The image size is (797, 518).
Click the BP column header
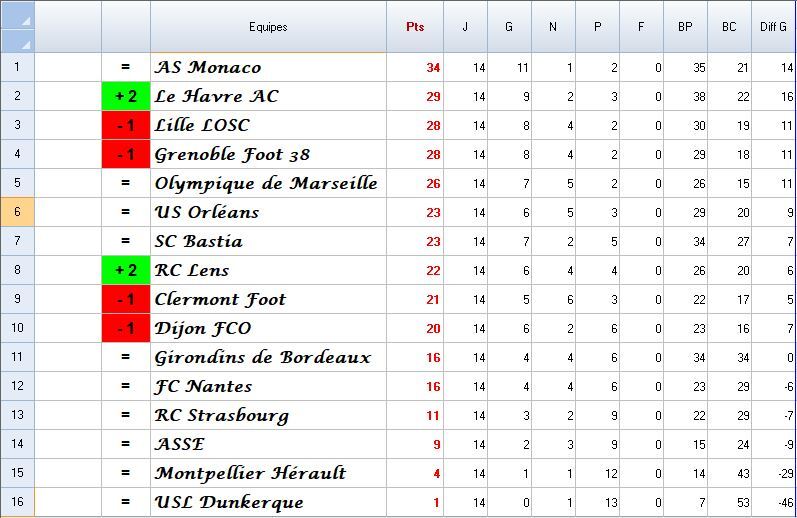tap(685, 27)
